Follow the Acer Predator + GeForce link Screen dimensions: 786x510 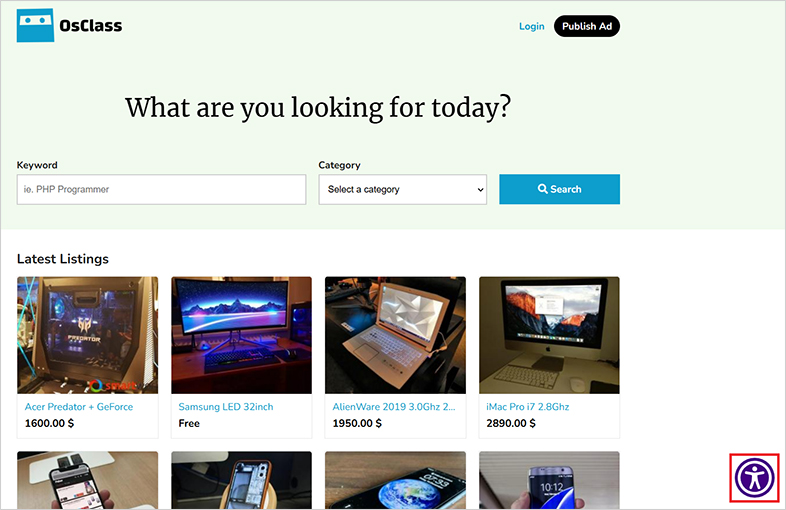point(79,407)
